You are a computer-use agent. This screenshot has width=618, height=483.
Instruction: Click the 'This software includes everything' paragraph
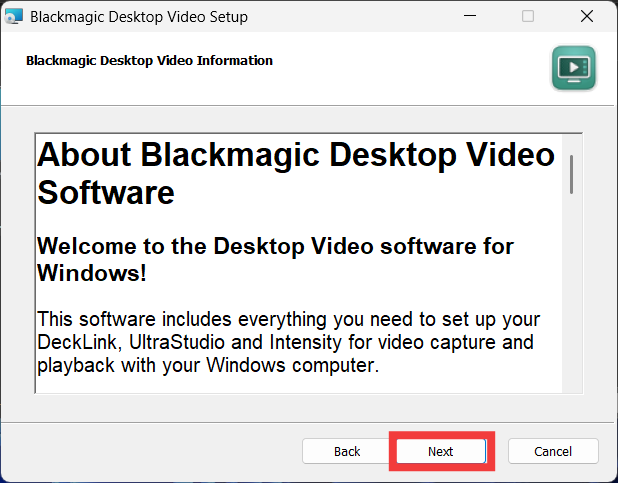tap(288, 342)
